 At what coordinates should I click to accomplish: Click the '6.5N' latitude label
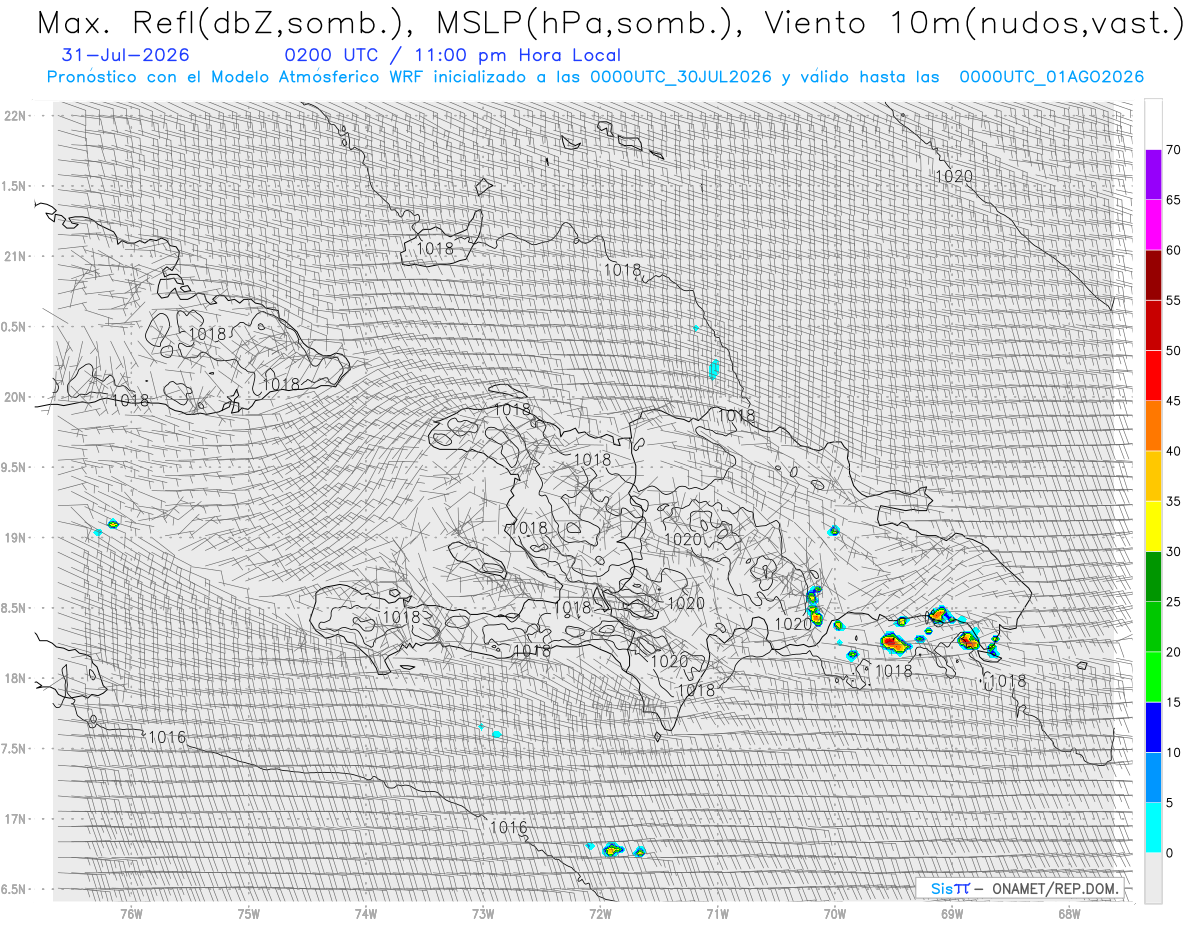pos(15,889)
